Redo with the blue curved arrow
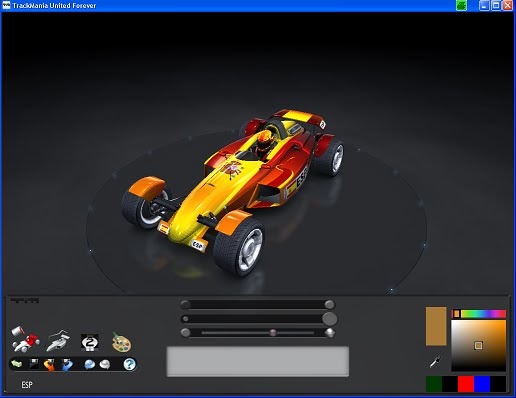This screenshot has height=398, width=516. coord(67,365)
